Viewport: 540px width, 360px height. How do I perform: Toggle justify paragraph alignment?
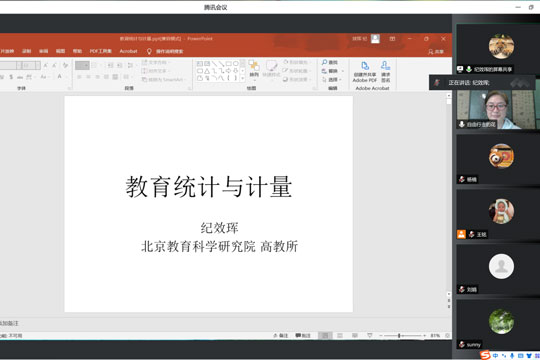click(106, 77)
